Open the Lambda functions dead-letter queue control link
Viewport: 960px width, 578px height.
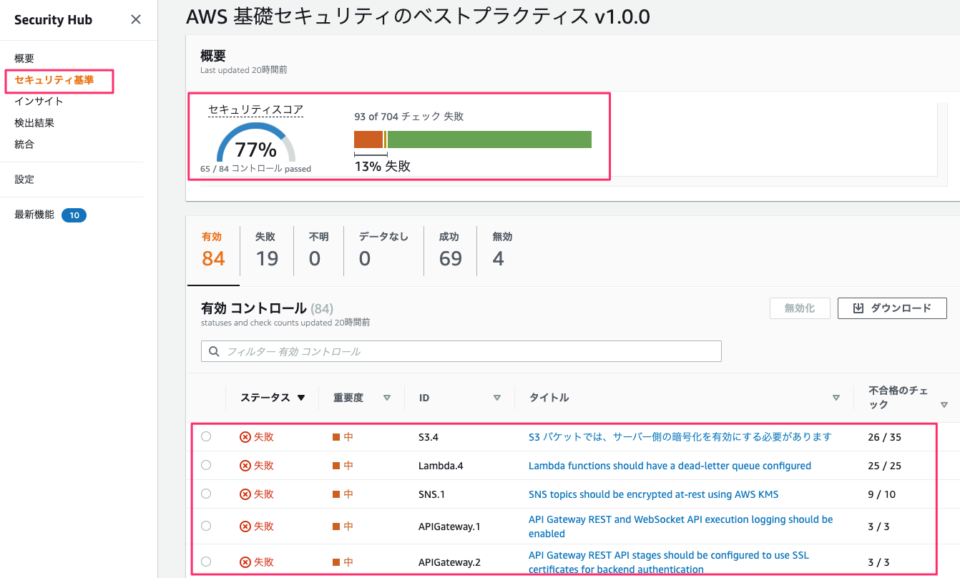coord(670,466)
